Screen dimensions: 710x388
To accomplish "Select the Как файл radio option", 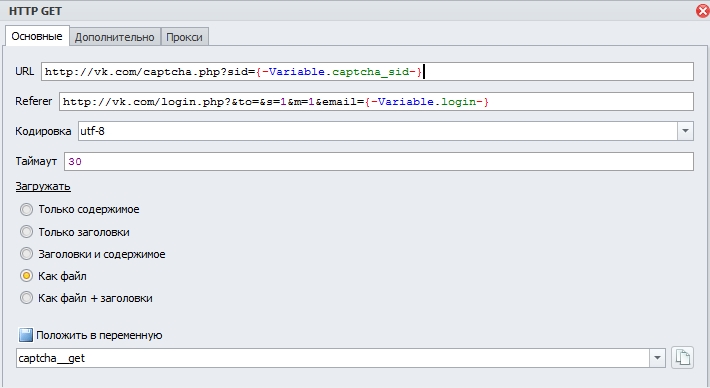I will tap(26, 276).
